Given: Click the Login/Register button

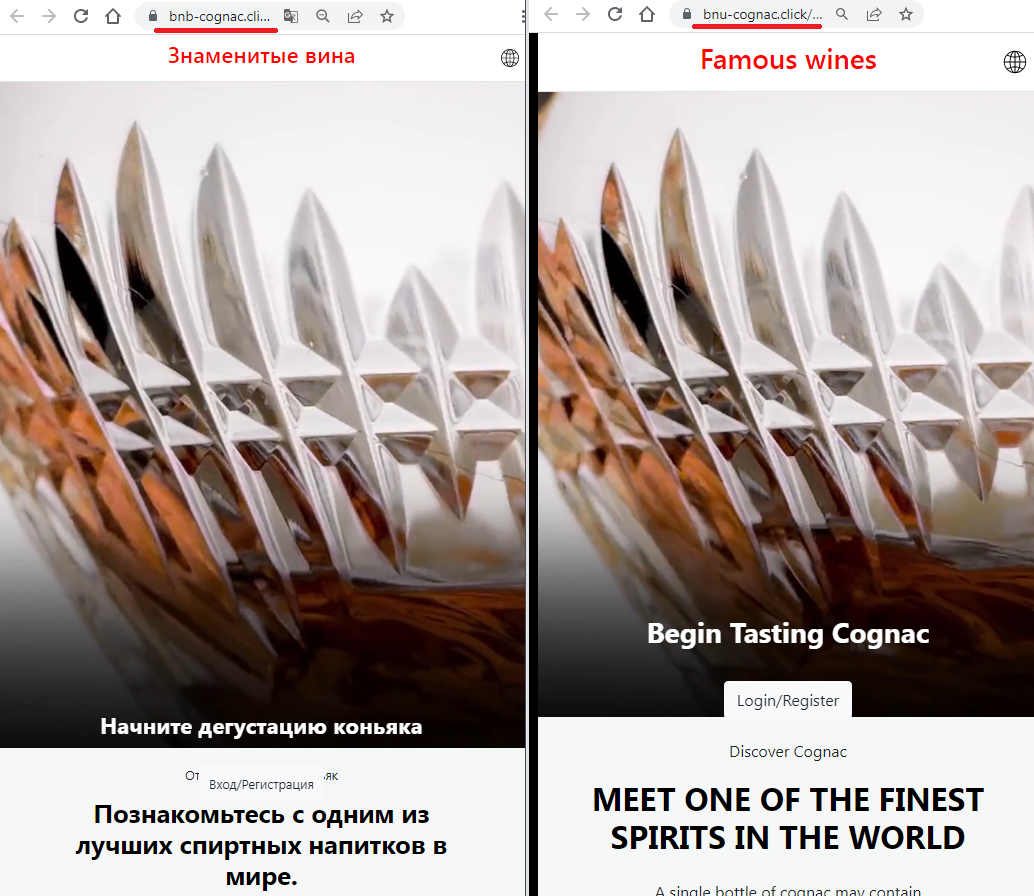Looking at the screenshot, I should pos(788,700).
